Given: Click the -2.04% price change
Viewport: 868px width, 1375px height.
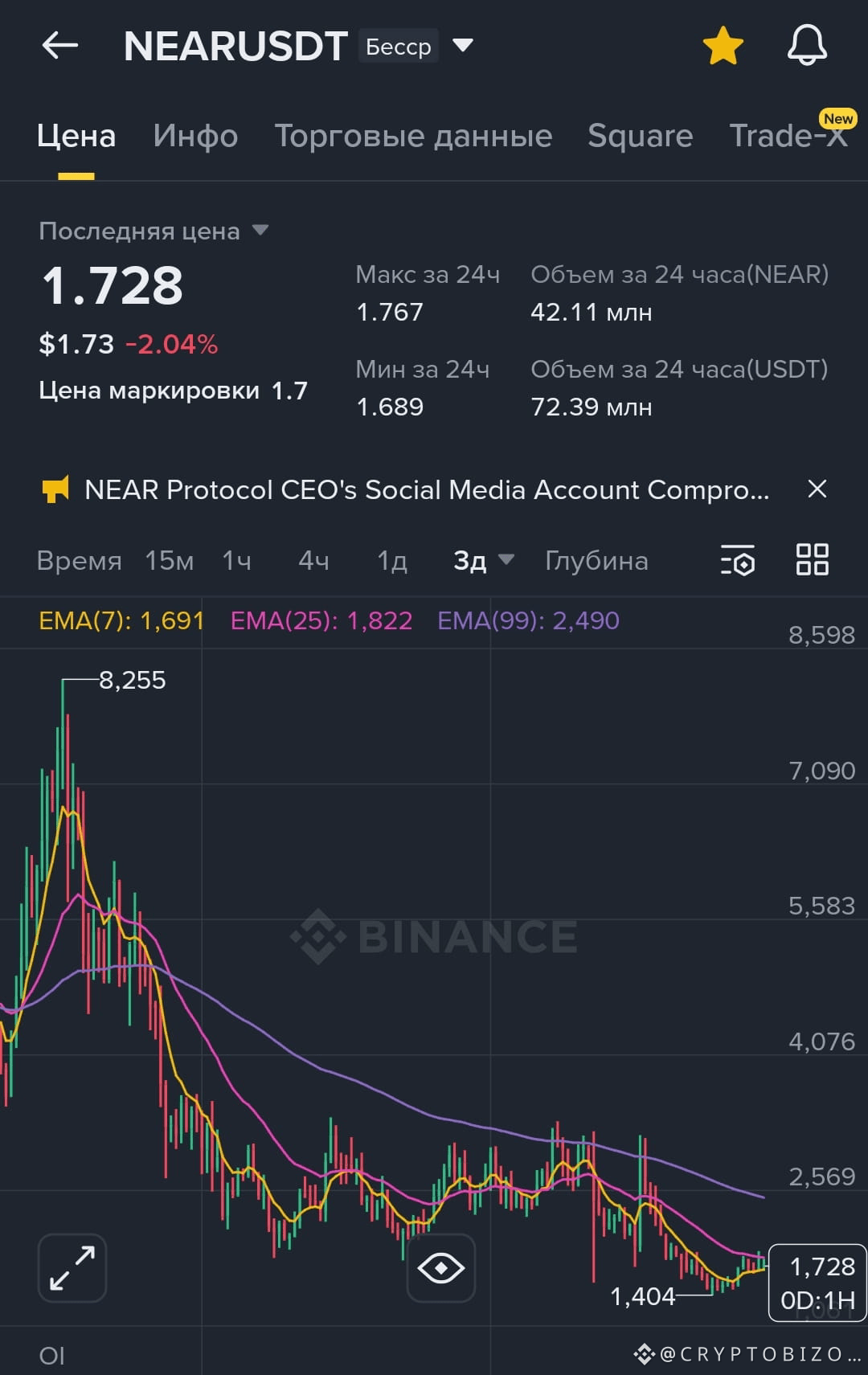Looking at the screenshot, I should [x=171, y=345].
